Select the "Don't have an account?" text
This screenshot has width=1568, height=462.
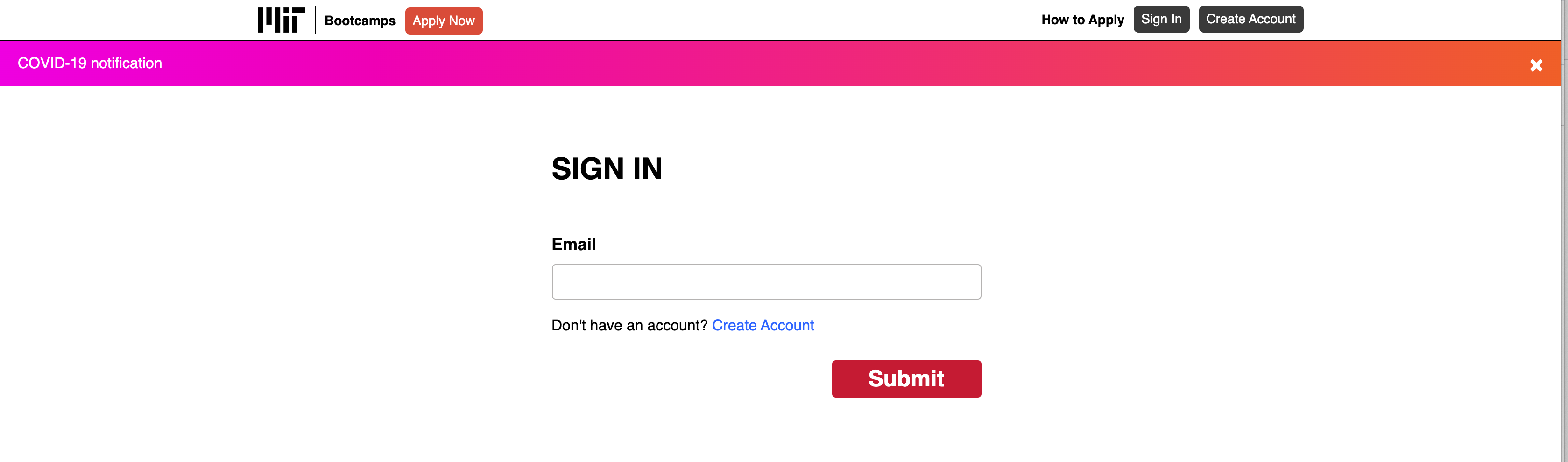(x=628, y=325)
